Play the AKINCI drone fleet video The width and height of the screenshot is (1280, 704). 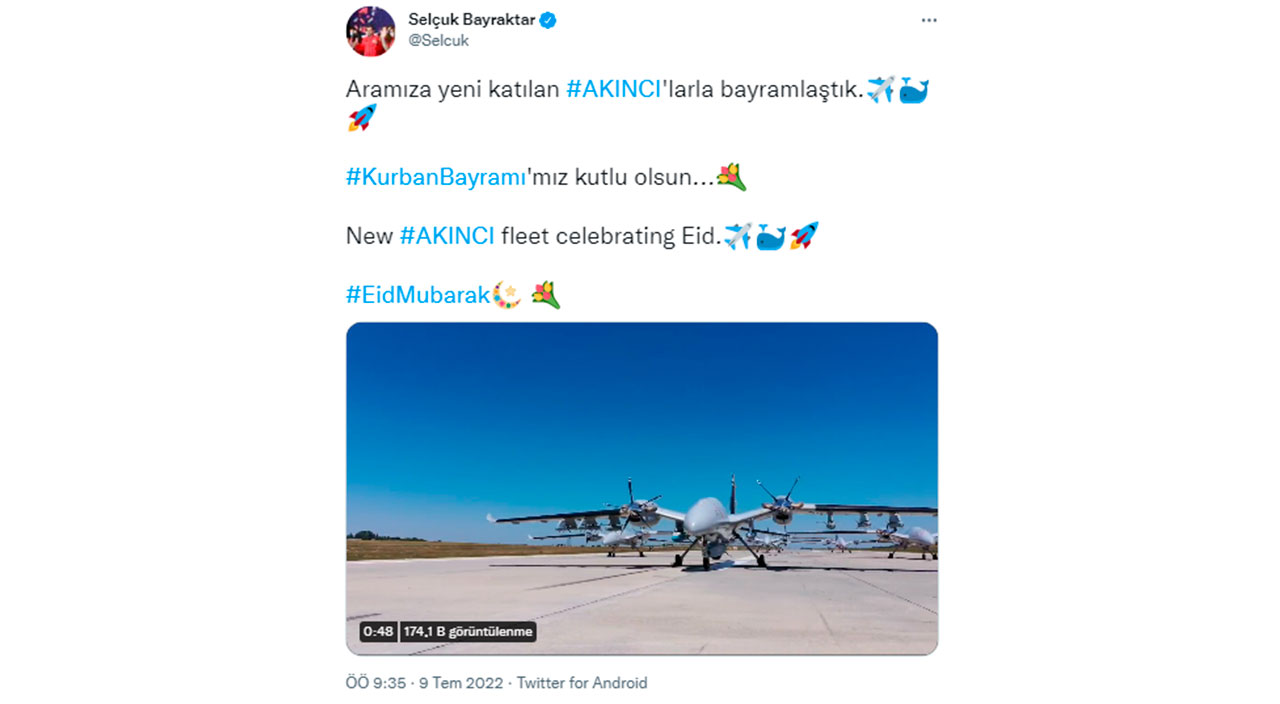641,488
